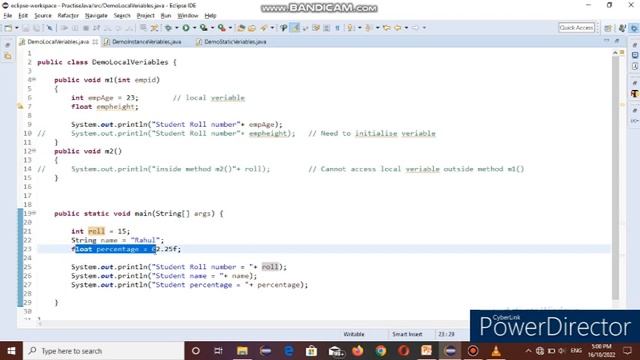This screenshot has width=640, height=360.
Task: Open File Explorer from the taskbar
Action: point(242,351)
